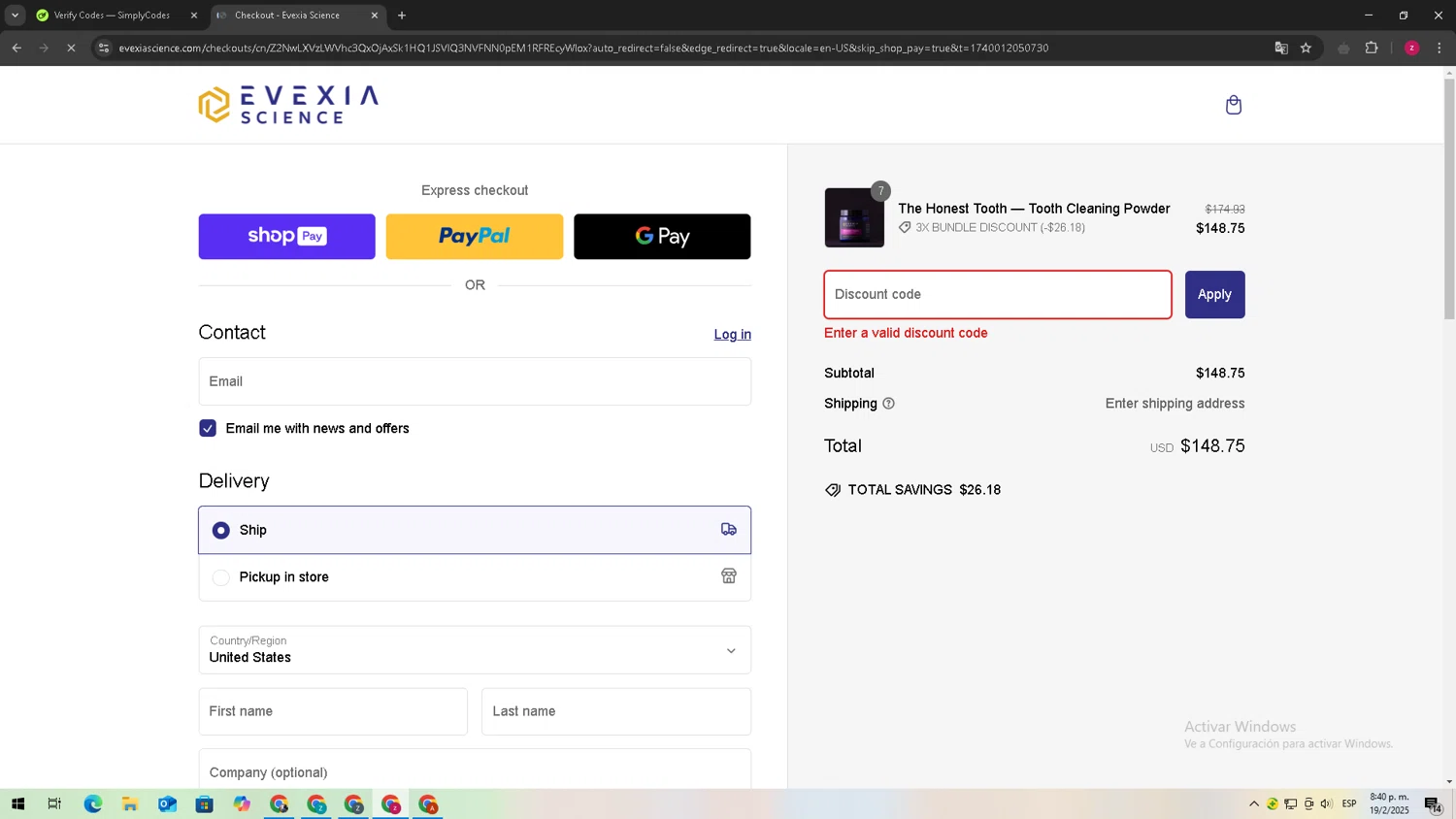This screenshot has width=1456, height=819.
Task: Click the Company (optional) field
Action: point(475,770)
